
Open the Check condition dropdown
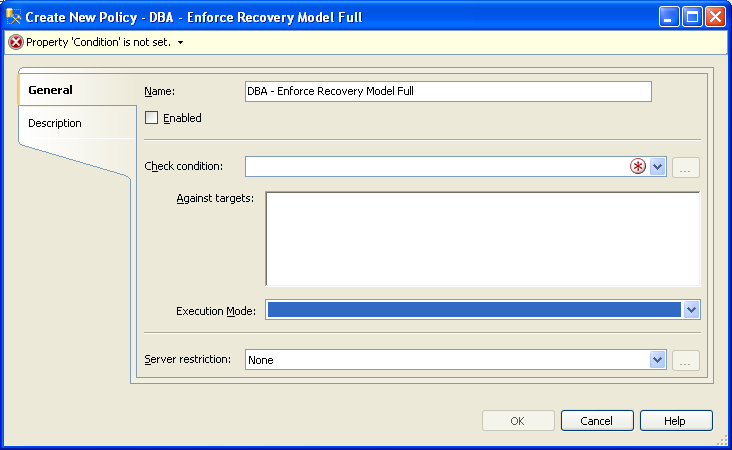(657, 166)
